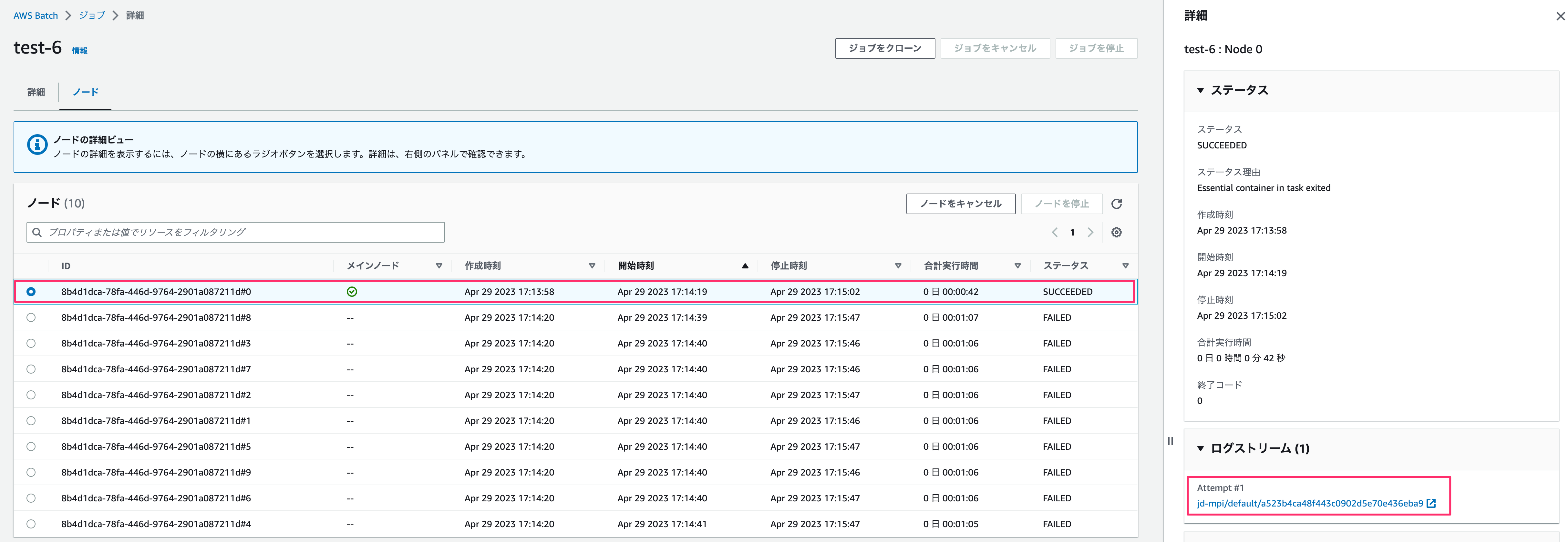The image size is (1568, 542).
Task: Click FAILED status of node #4
Action: (x=1057, y=524)
